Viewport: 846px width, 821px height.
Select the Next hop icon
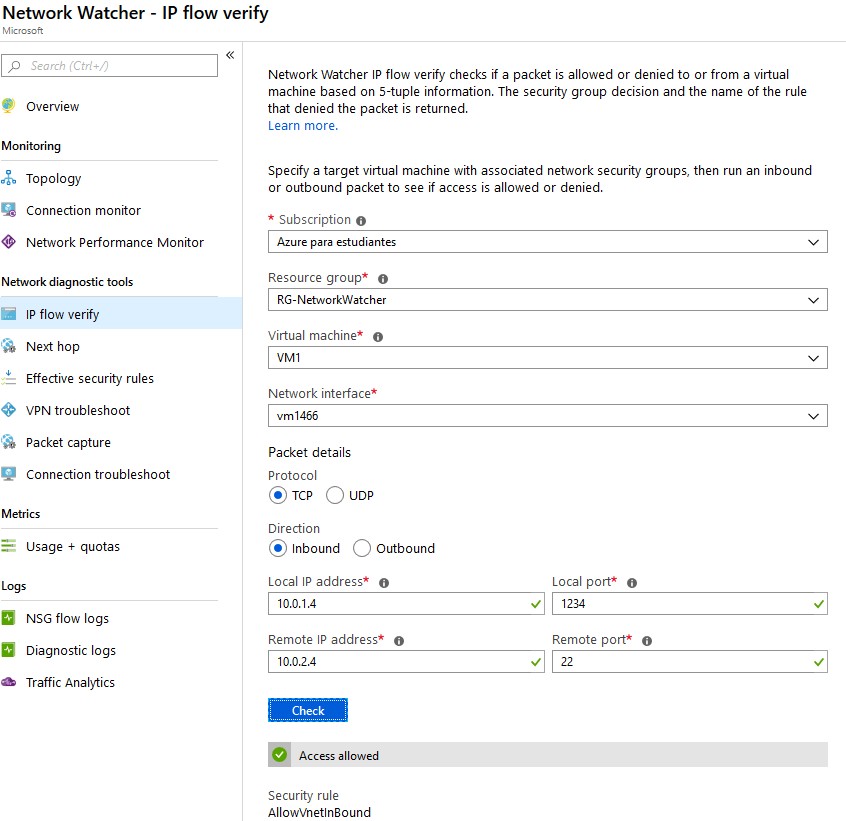(x=9, y=346)
